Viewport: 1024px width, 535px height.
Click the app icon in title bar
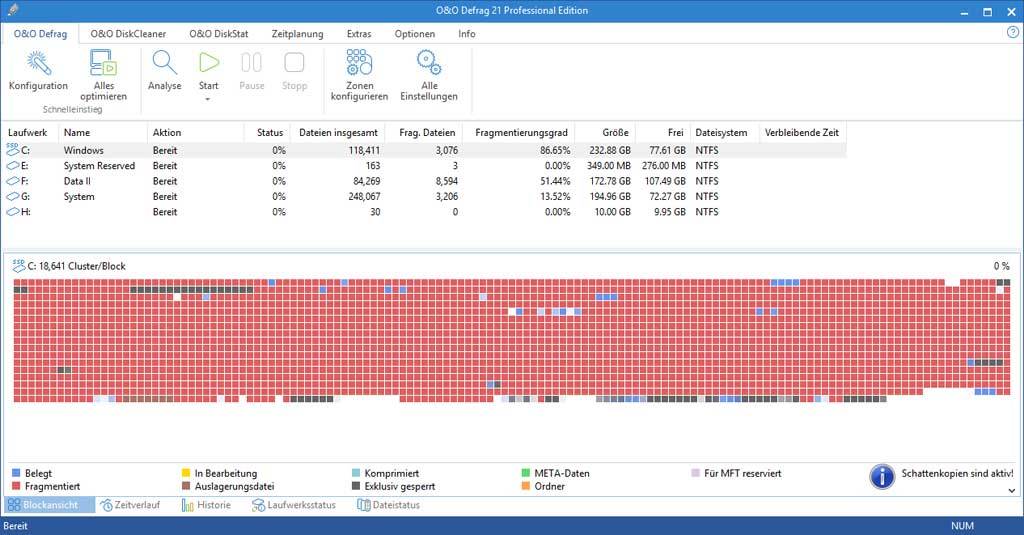pyautogui.click(x=13, y=10)
